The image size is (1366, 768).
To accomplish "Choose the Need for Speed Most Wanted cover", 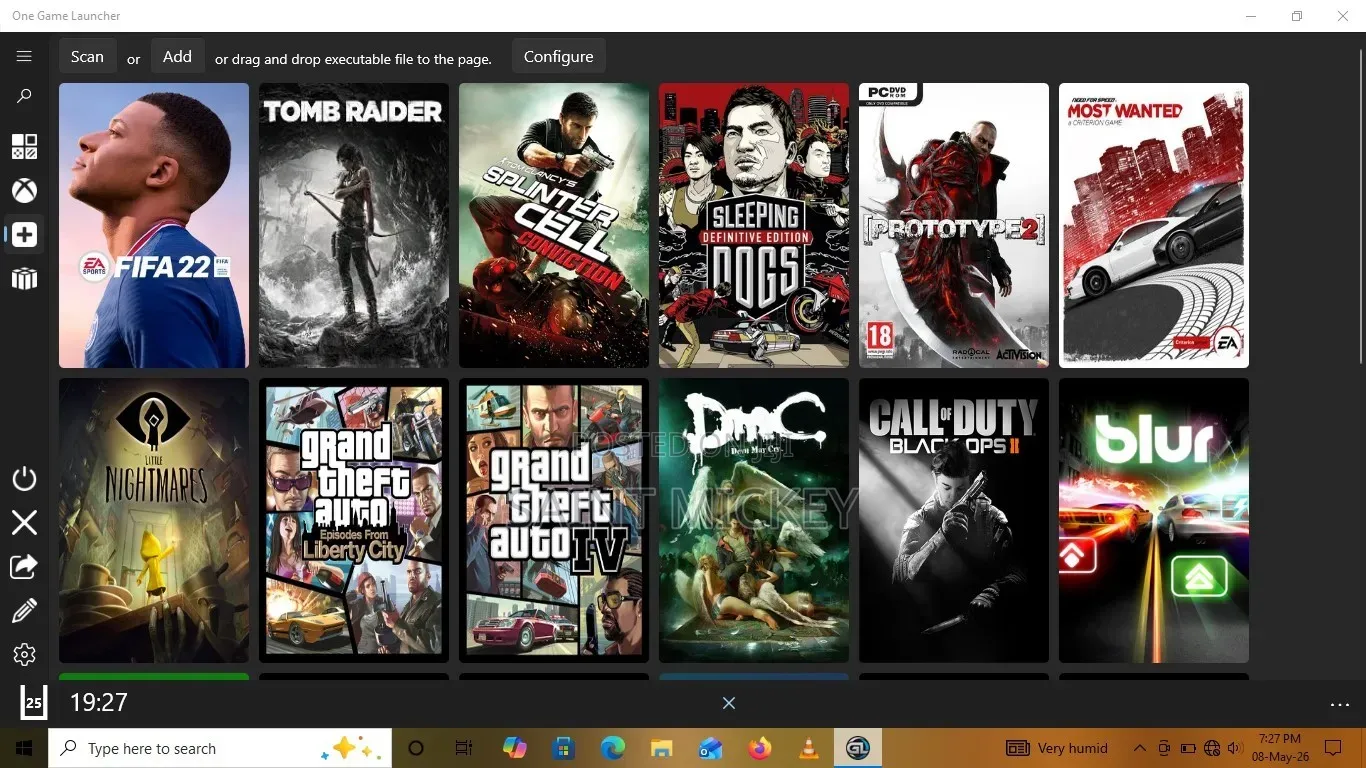I will point(1154,225).
